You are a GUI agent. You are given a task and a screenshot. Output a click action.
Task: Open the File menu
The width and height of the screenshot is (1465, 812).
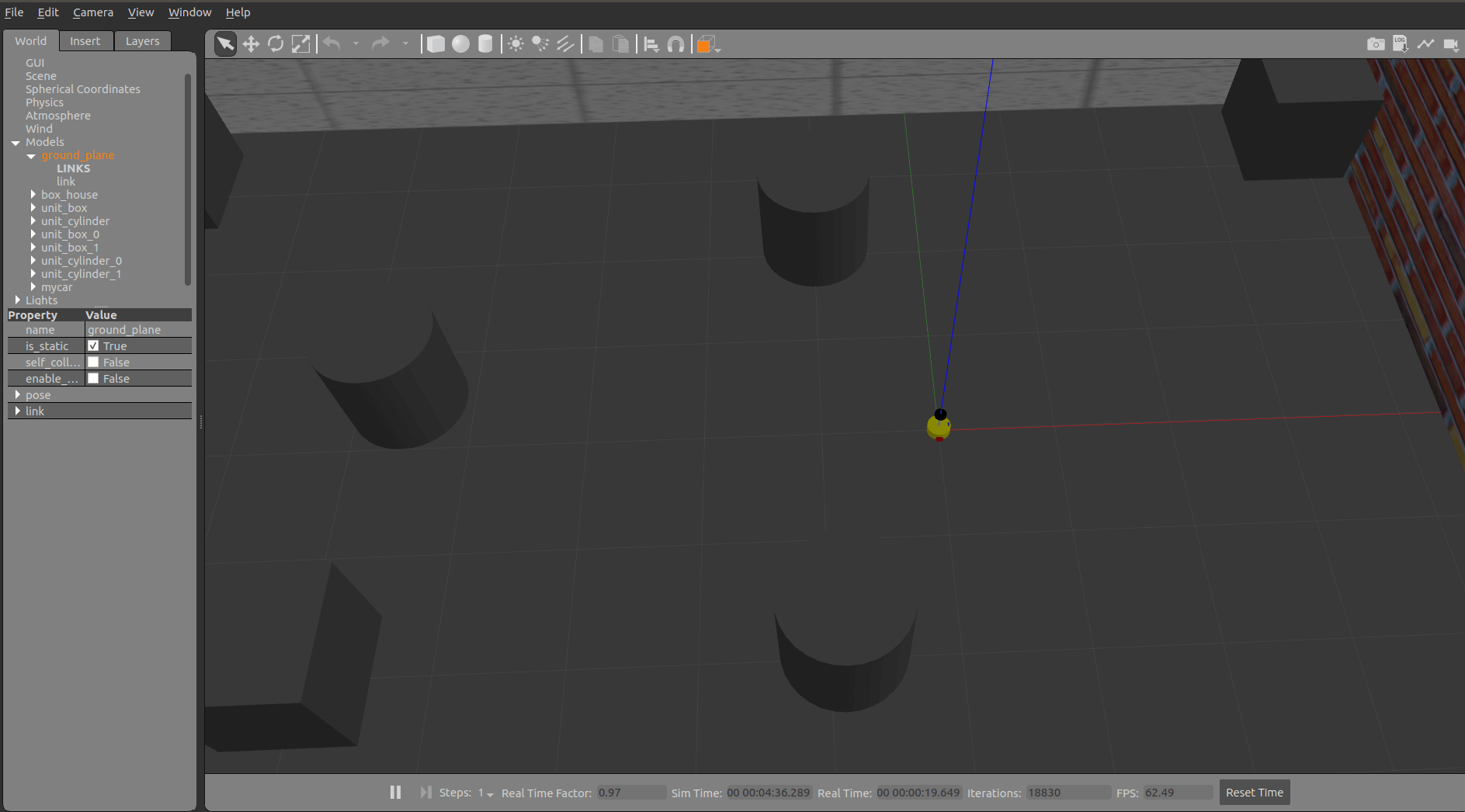point(14,12)
